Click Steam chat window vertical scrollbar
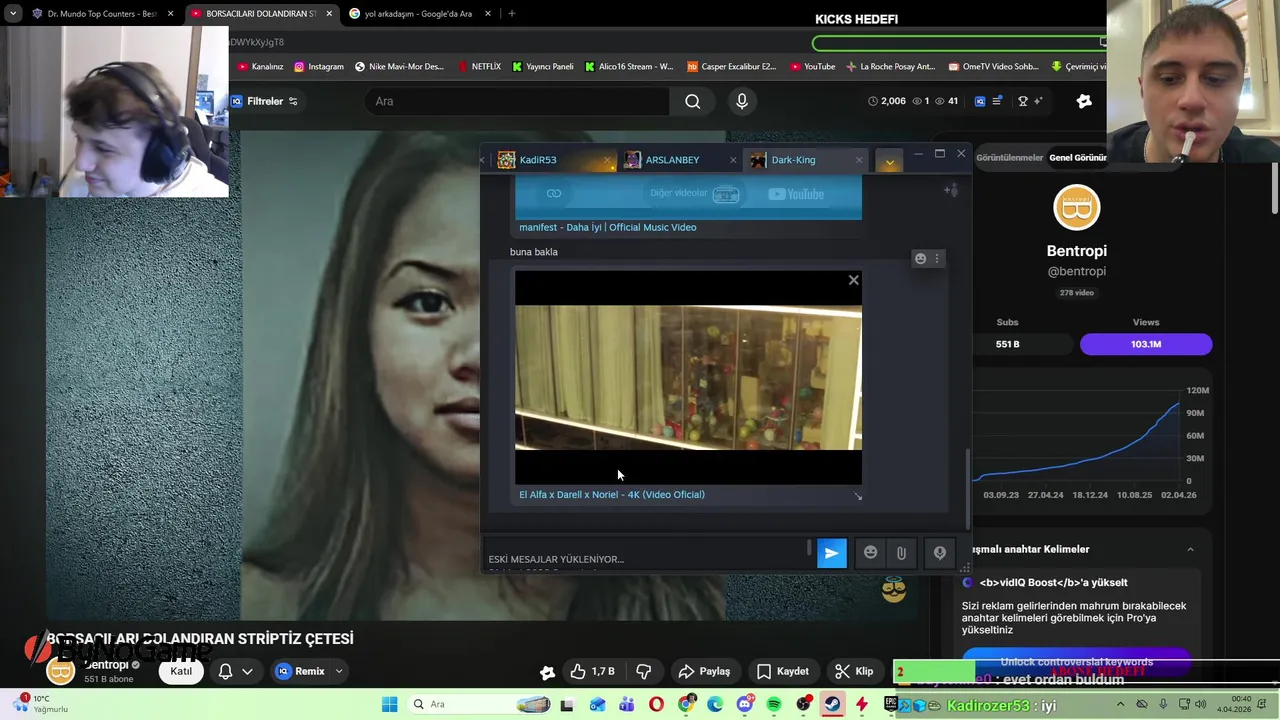This screenshot has width=1280, height=720. click(966, 490)
